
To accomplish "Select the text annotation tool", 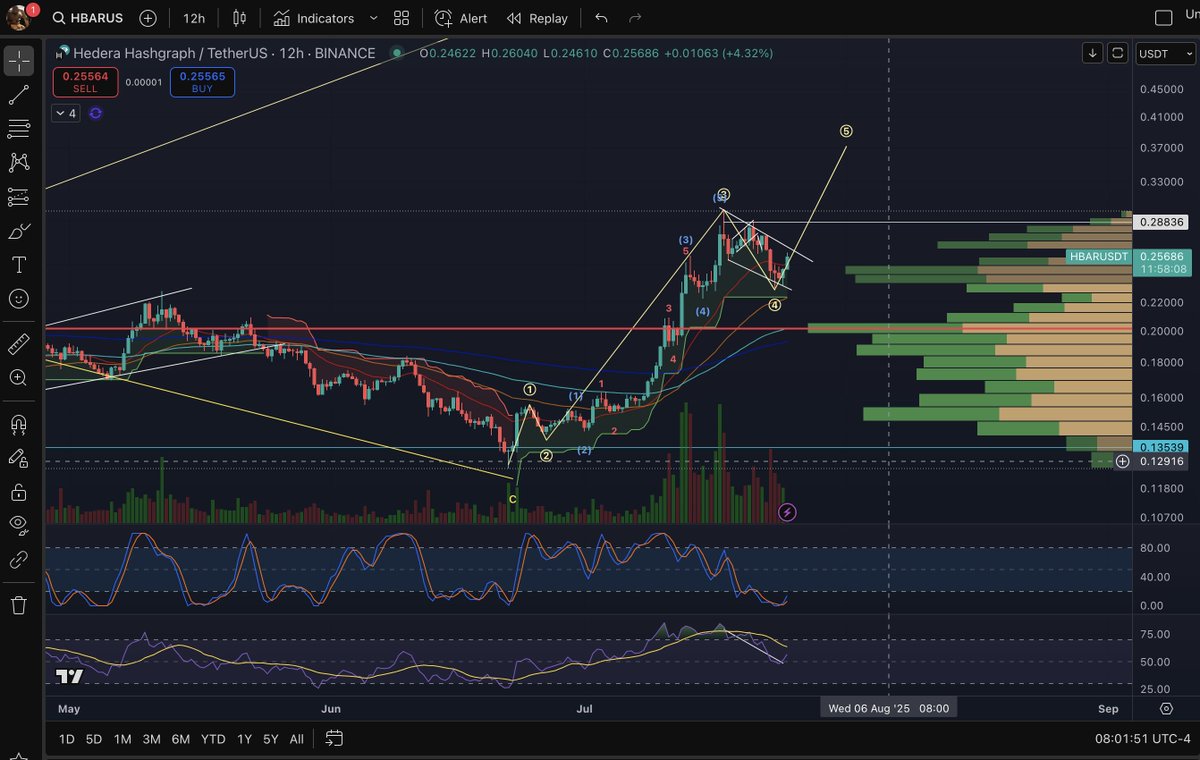I will coord(19,264).
